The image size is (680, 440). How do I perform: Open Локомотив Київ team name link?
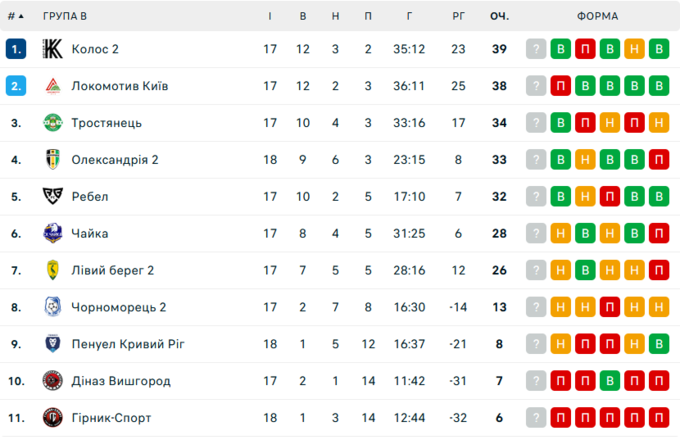[119, 86]
